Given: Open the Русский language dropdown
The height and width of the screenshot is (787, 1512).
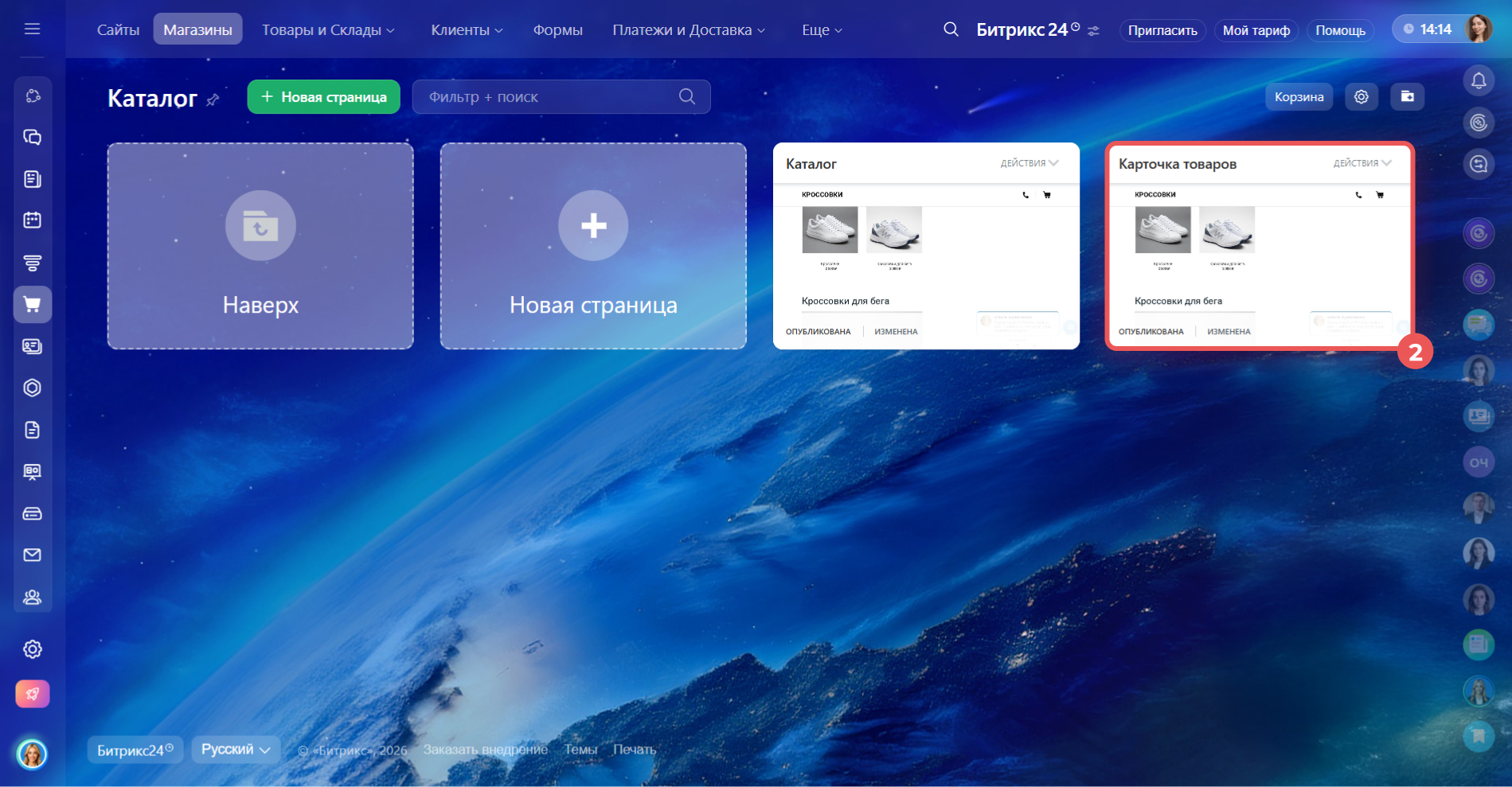Looking at the screenshot, I should click(x=236, y=750).
